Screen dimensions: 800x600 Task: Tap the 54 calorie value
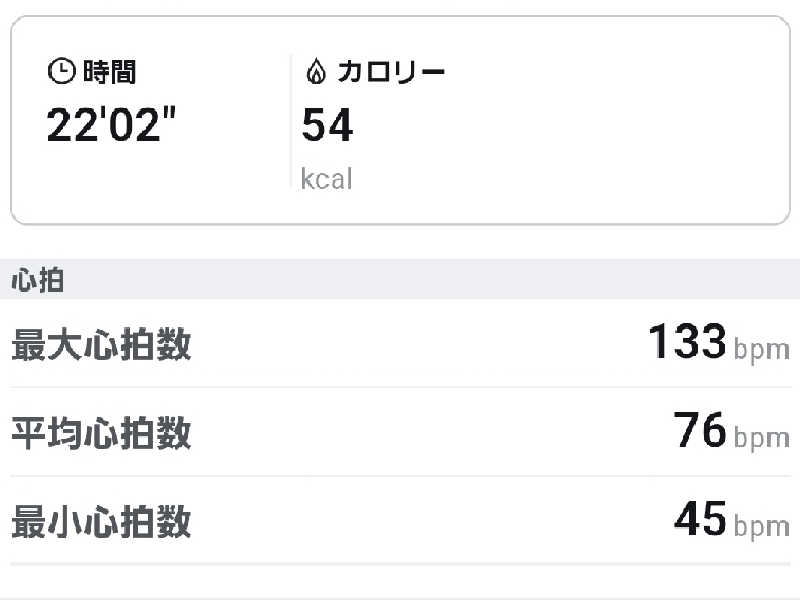328,126
